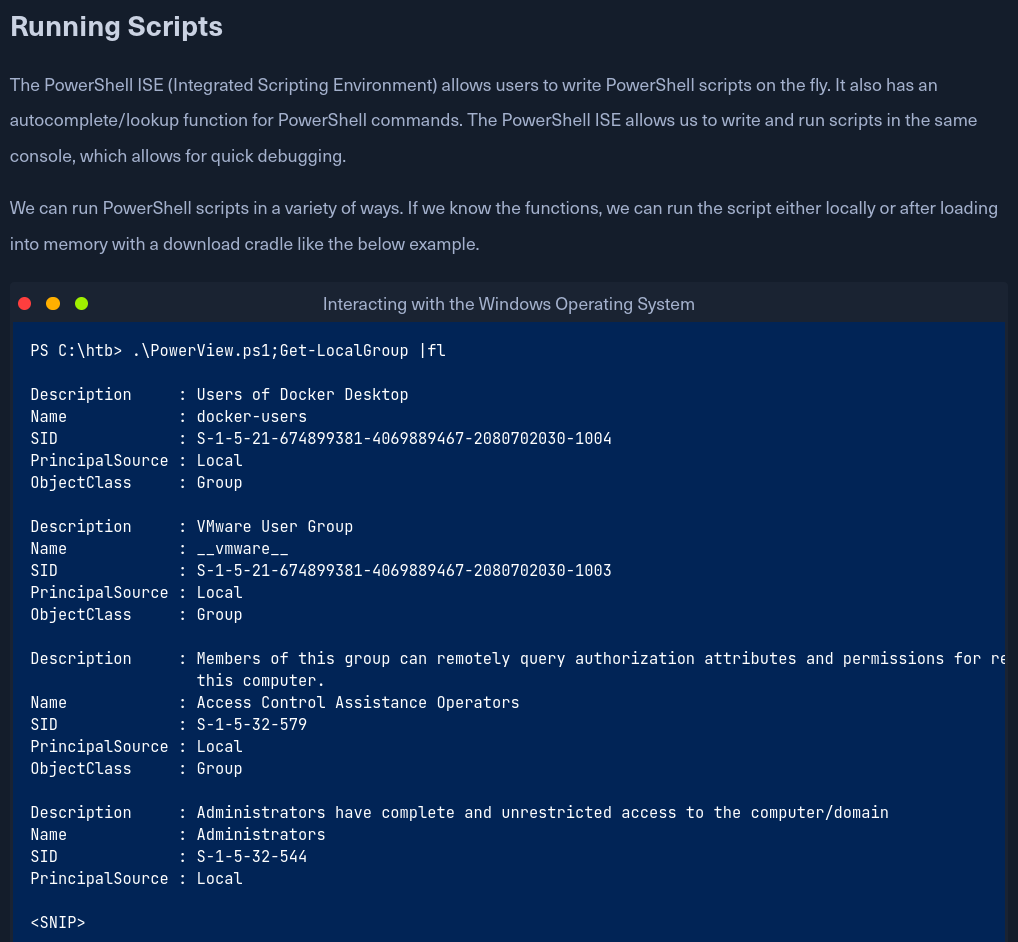Click the SID value ending in 1003

pyautogui.click(x=403, y=571)
